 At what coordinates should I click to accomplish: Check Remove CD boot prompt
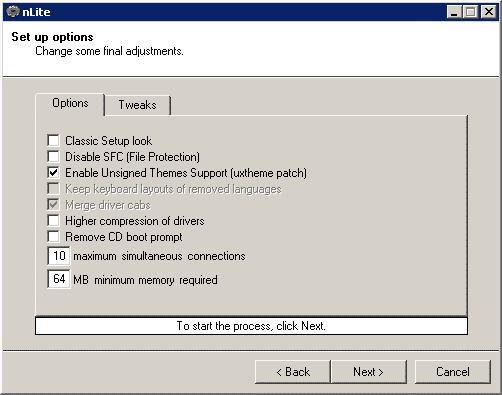point(53,237)
